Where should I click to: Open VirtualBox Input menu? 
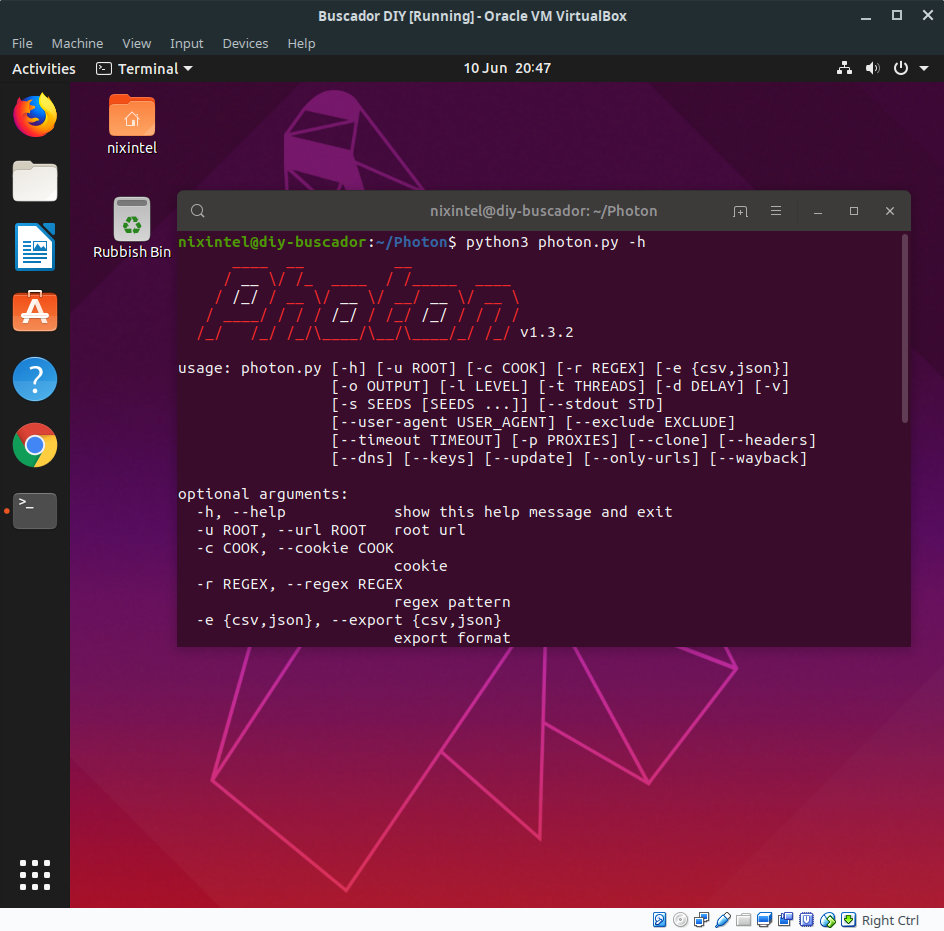(187, 43)
